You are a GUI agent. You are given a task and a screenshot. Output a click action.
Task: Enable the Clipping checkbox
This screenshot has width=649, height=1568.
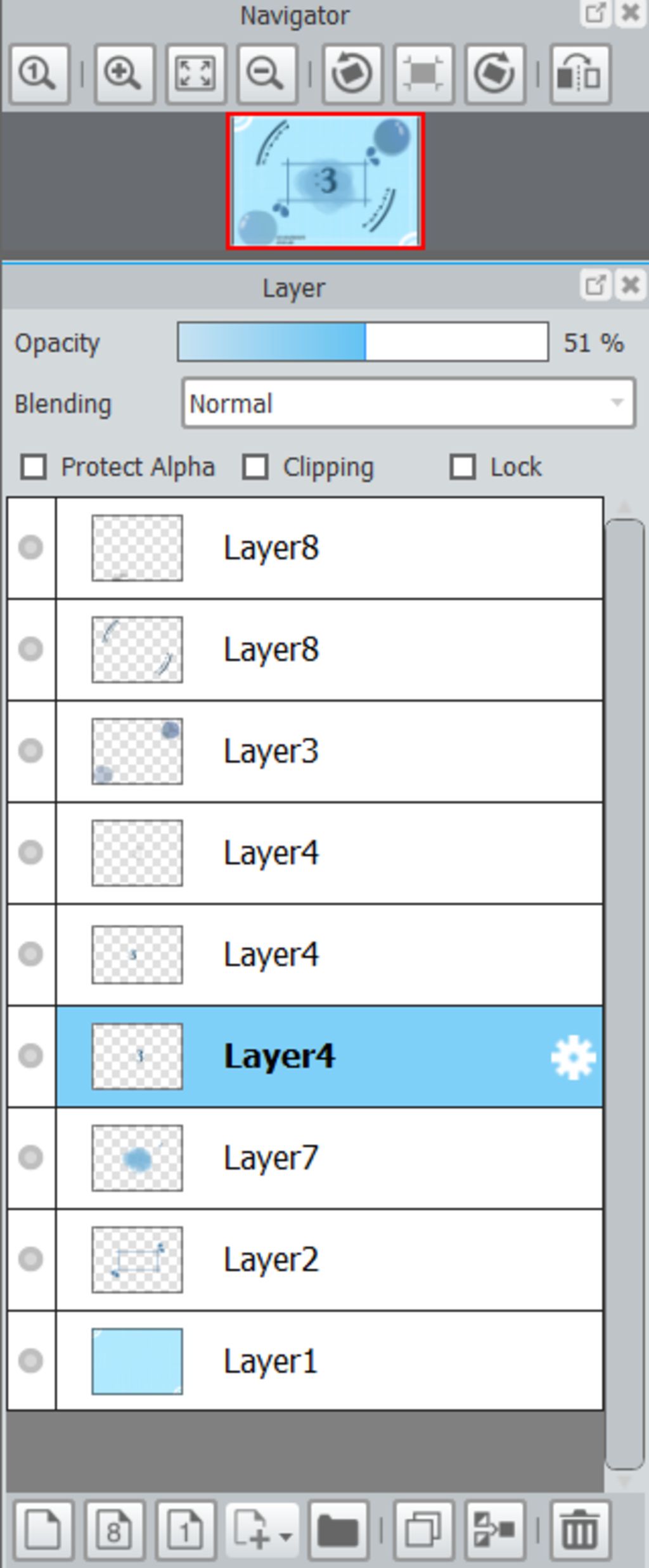coord(255,468)
